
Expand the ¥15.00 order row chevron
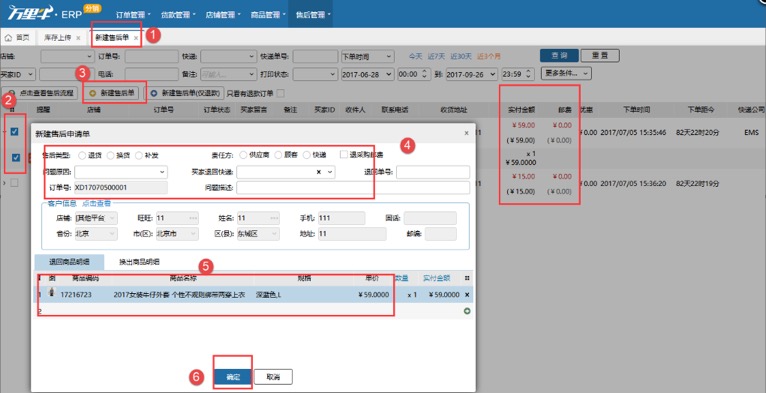pos(4,183)
